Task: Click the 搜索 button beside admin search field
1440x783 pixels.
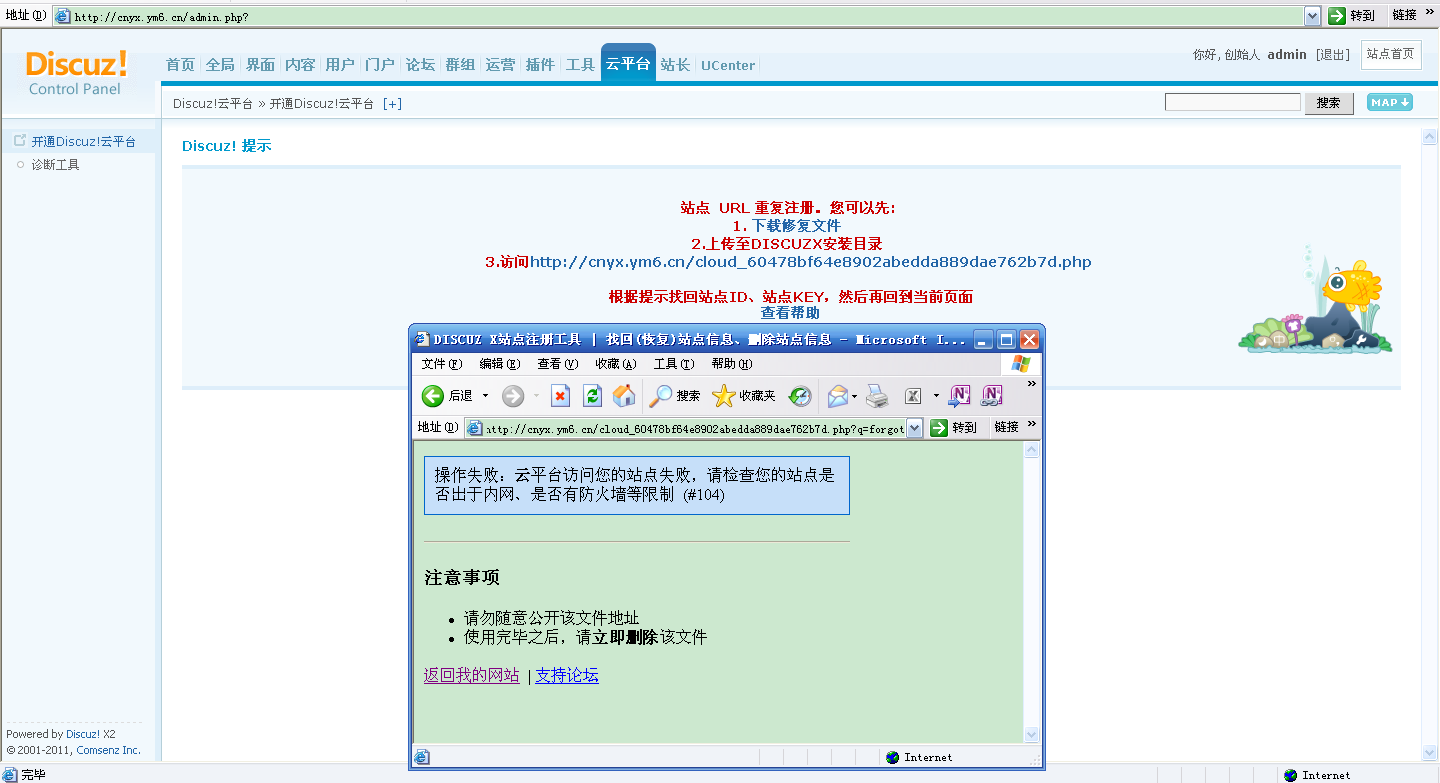Action: (x=1329, y=103)
